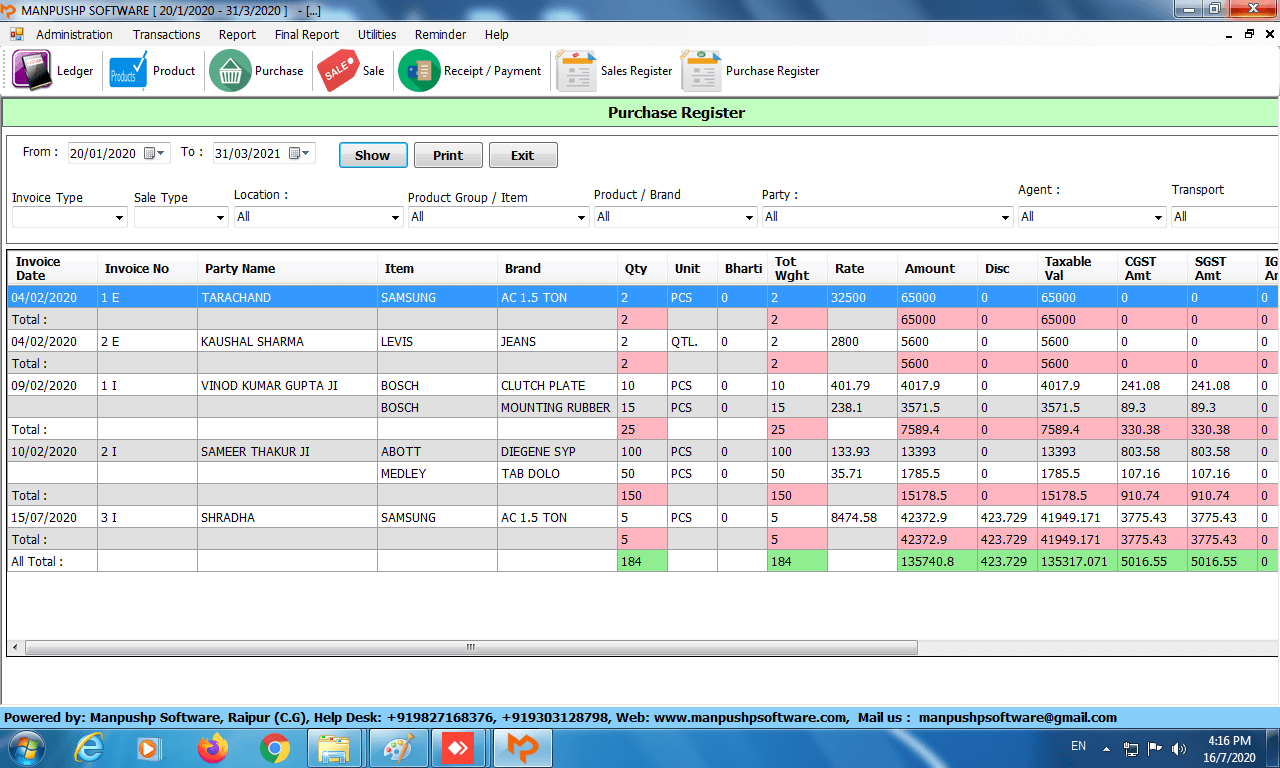Open File Explorer taskbar icon
The image size is (1280, 768).
(334, 747)
